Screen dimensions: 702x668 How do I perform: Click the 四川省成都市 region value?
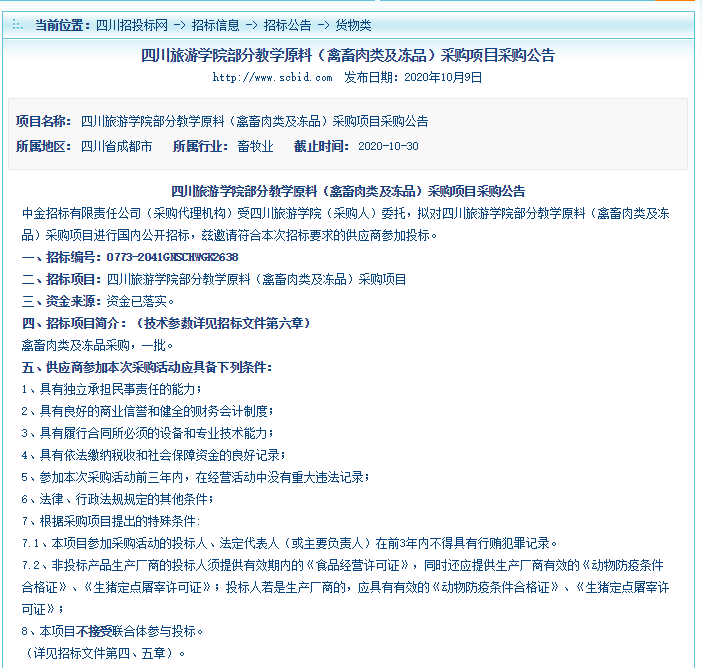[116, 146]
